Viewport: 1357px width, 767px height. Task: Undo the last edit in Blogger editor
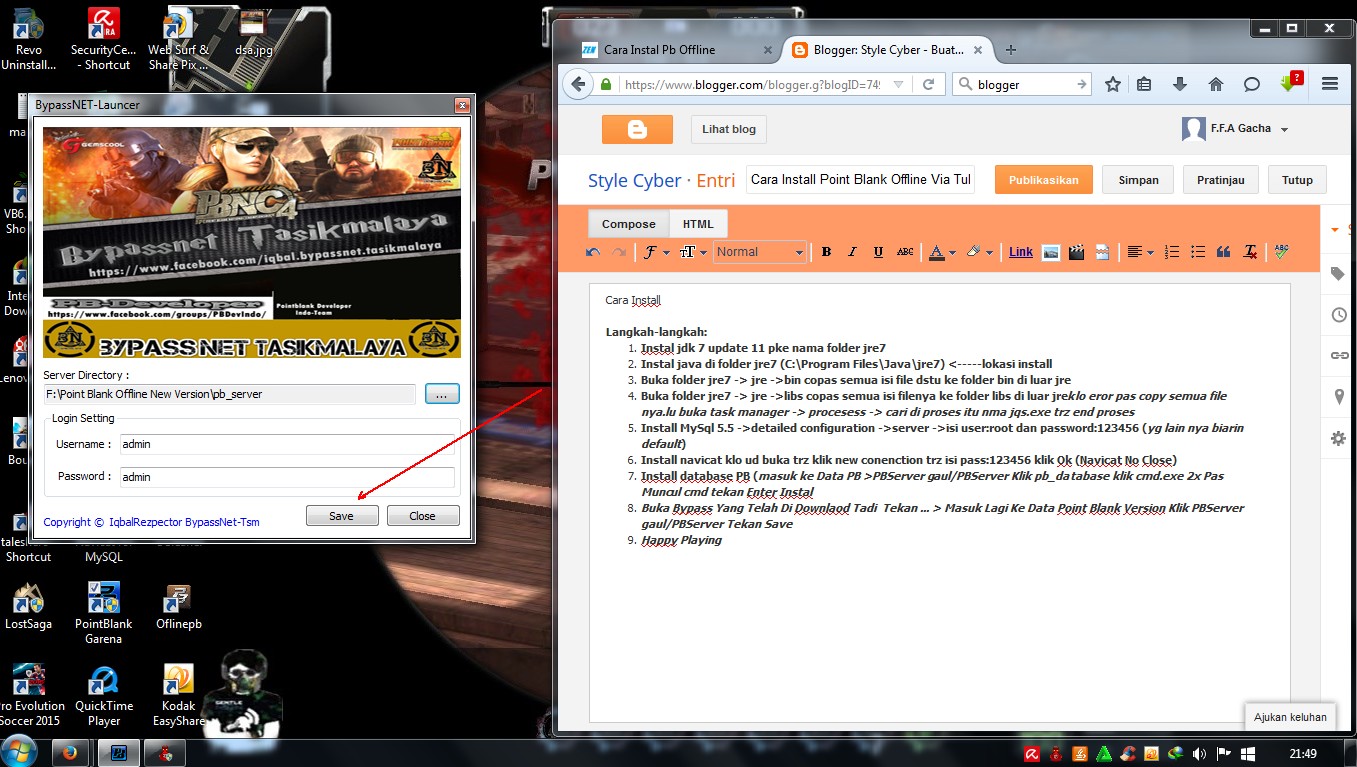coord(593,252)
